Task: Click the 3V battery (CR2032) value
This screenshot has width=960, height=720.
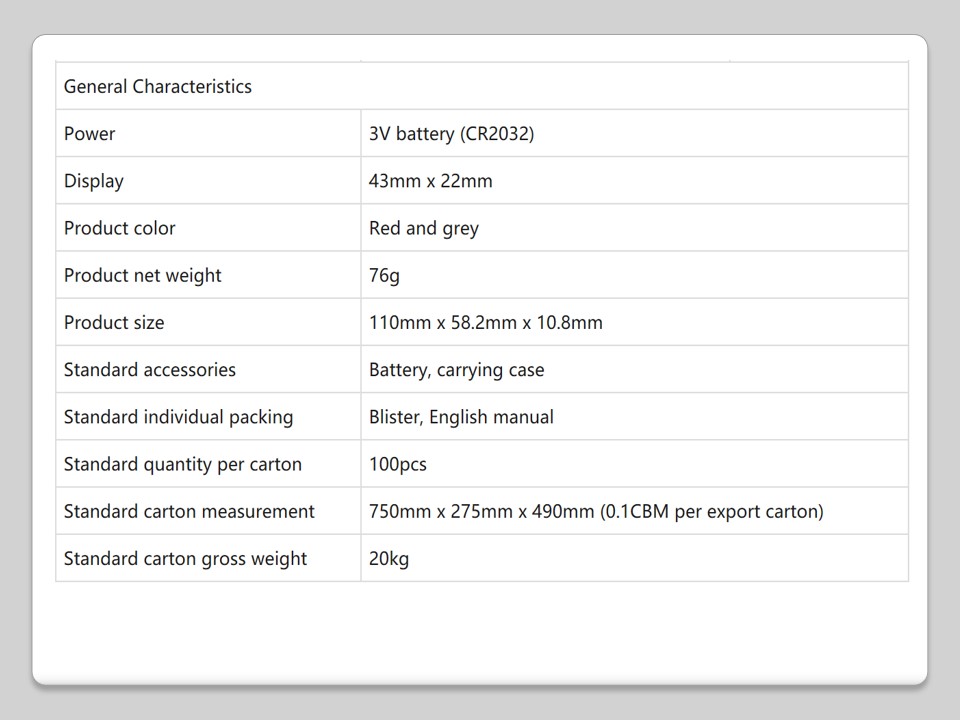Action: coord(452,134)
